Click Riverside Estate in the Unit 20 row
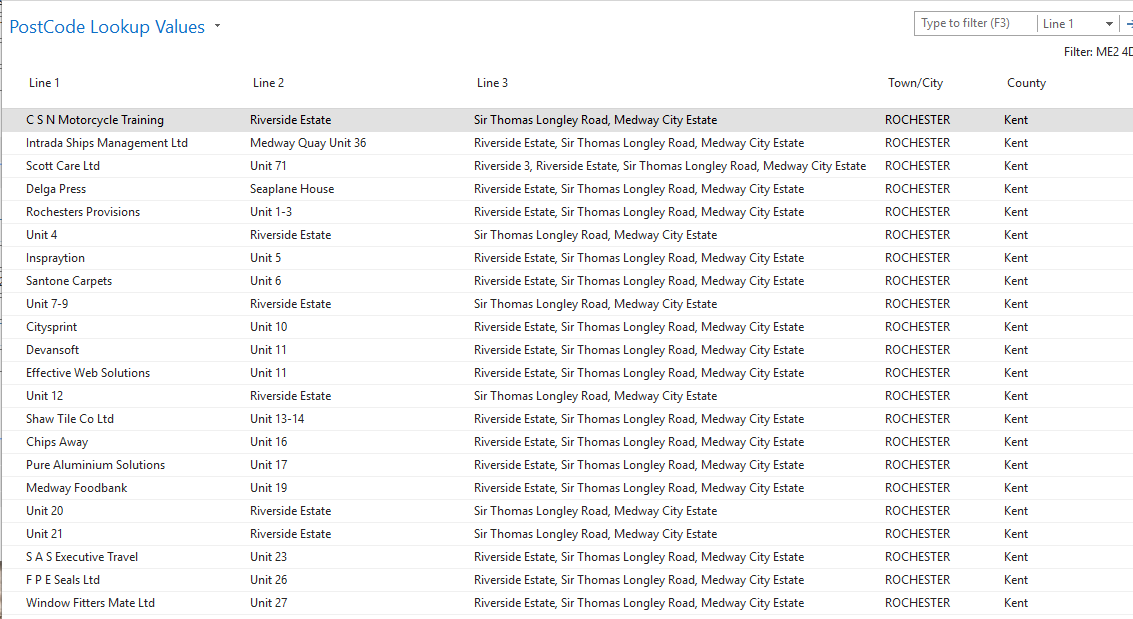 [x=290, y=511]
